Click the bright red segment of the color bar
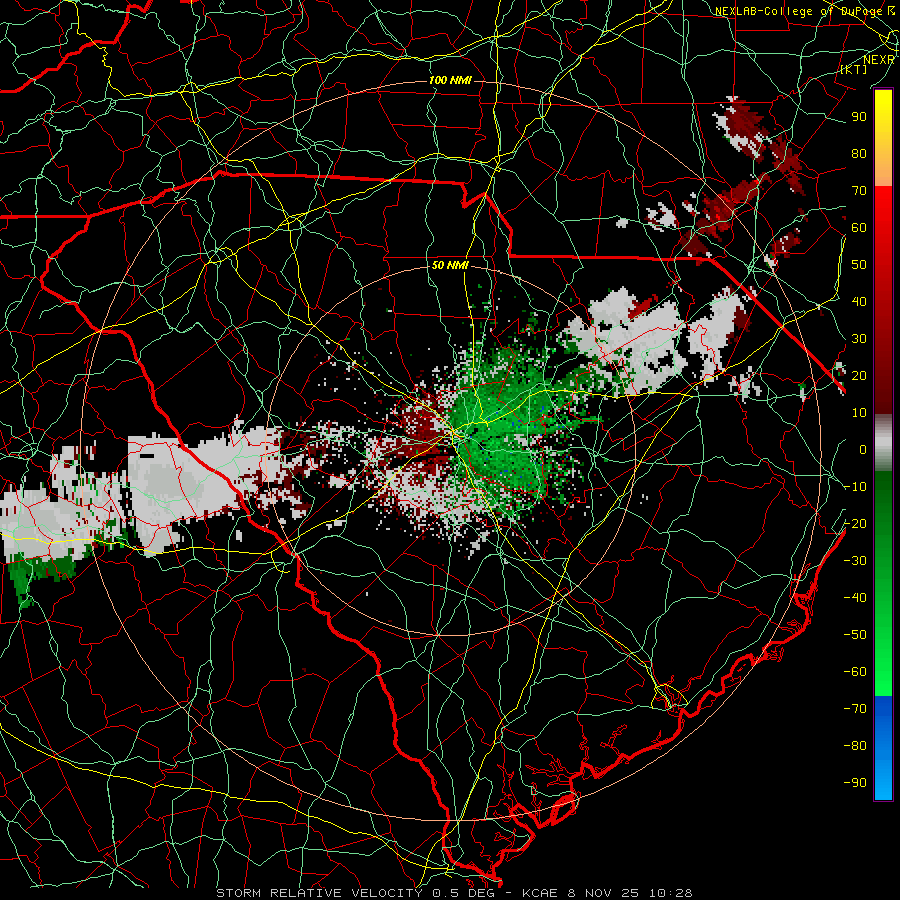The image size is (900, 900). click(x=883, y=207)
